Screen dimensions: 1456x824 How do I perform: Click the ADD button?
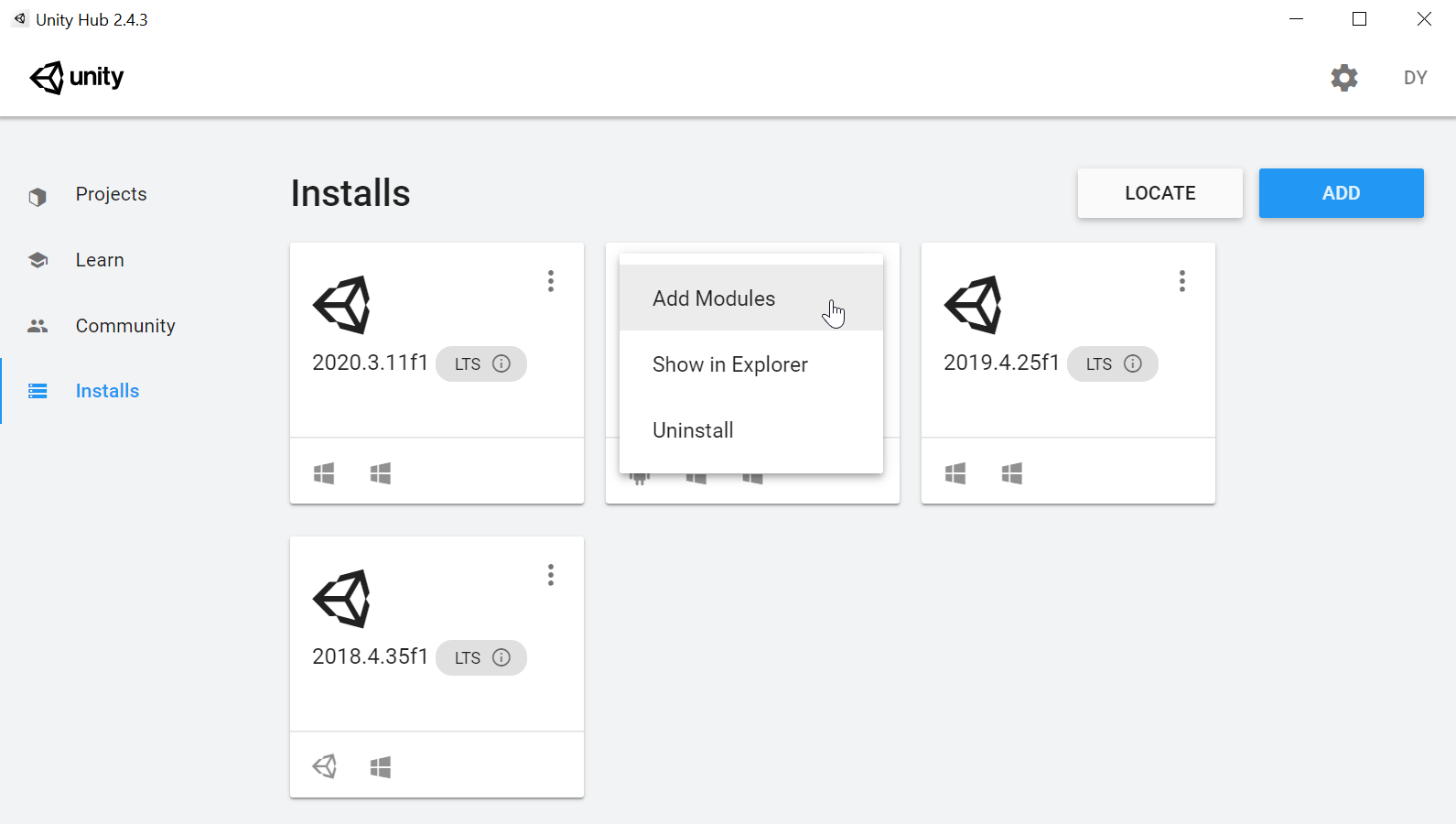[x=1341, y=193]
